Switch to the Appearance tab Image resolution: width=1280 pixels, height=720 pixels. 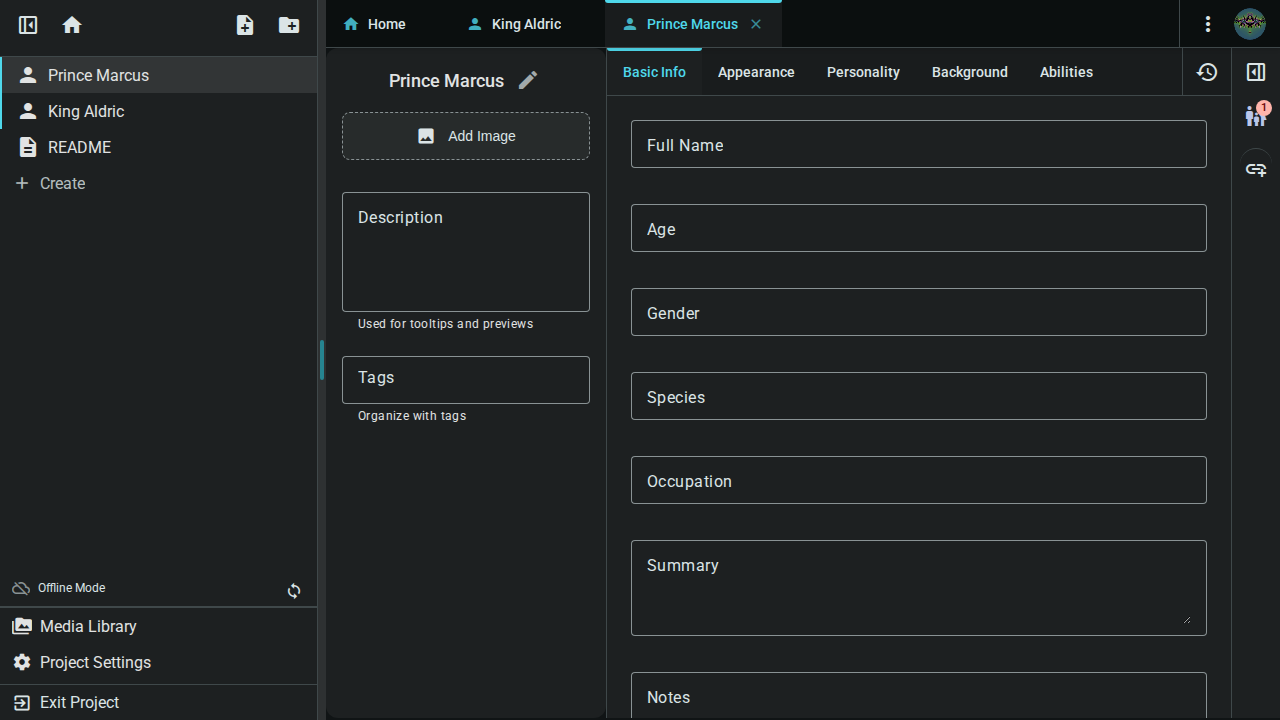tap(756, 72)
